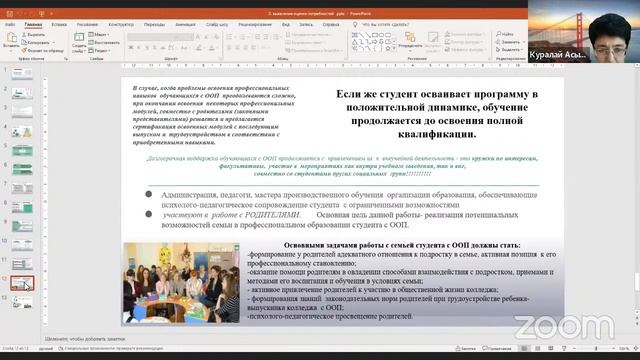Click the numbered list icon

242,37
